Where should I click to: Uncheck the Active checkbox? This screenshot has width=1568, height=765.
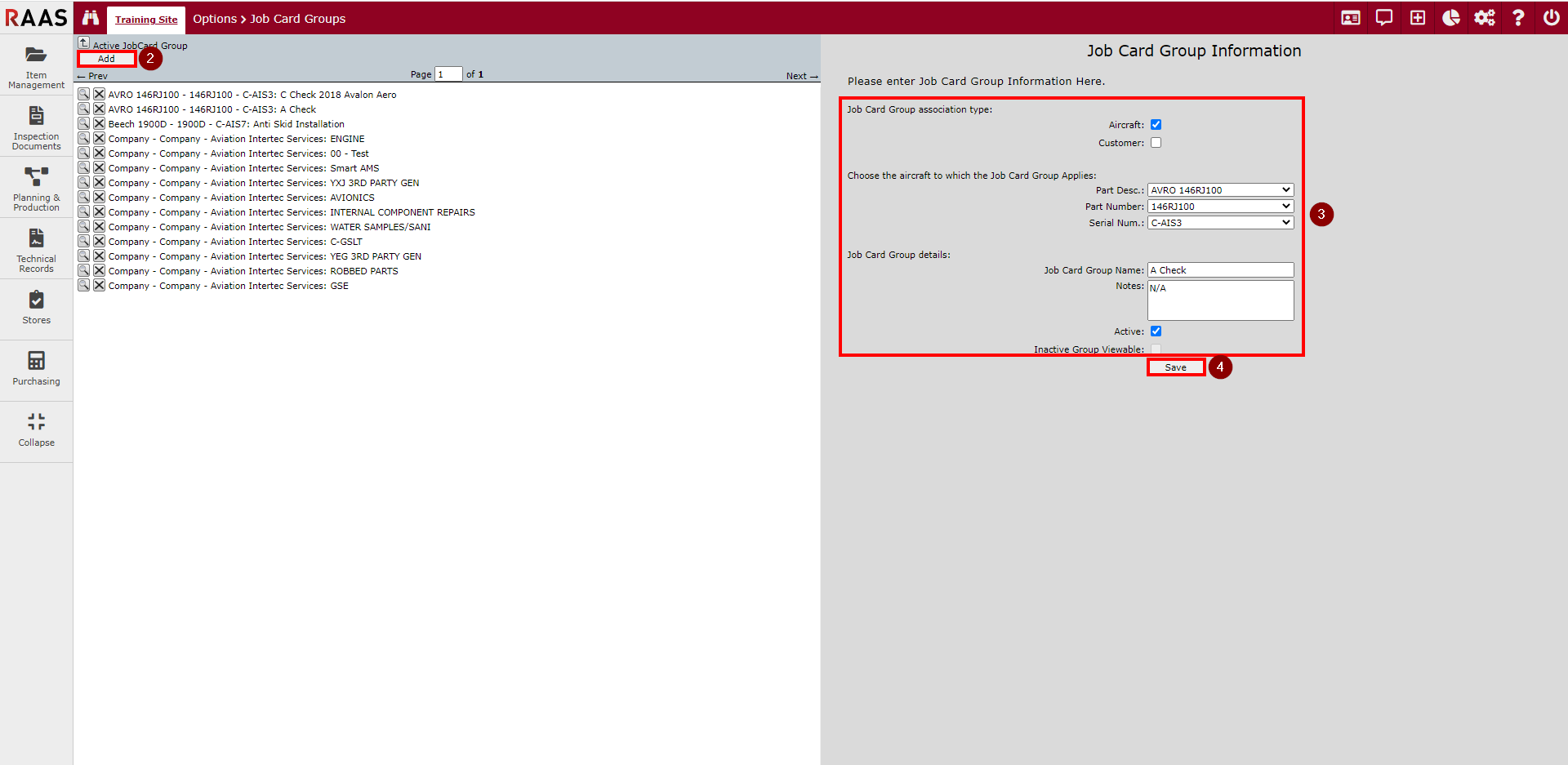pyautogui.click(x=1156, y=331)
